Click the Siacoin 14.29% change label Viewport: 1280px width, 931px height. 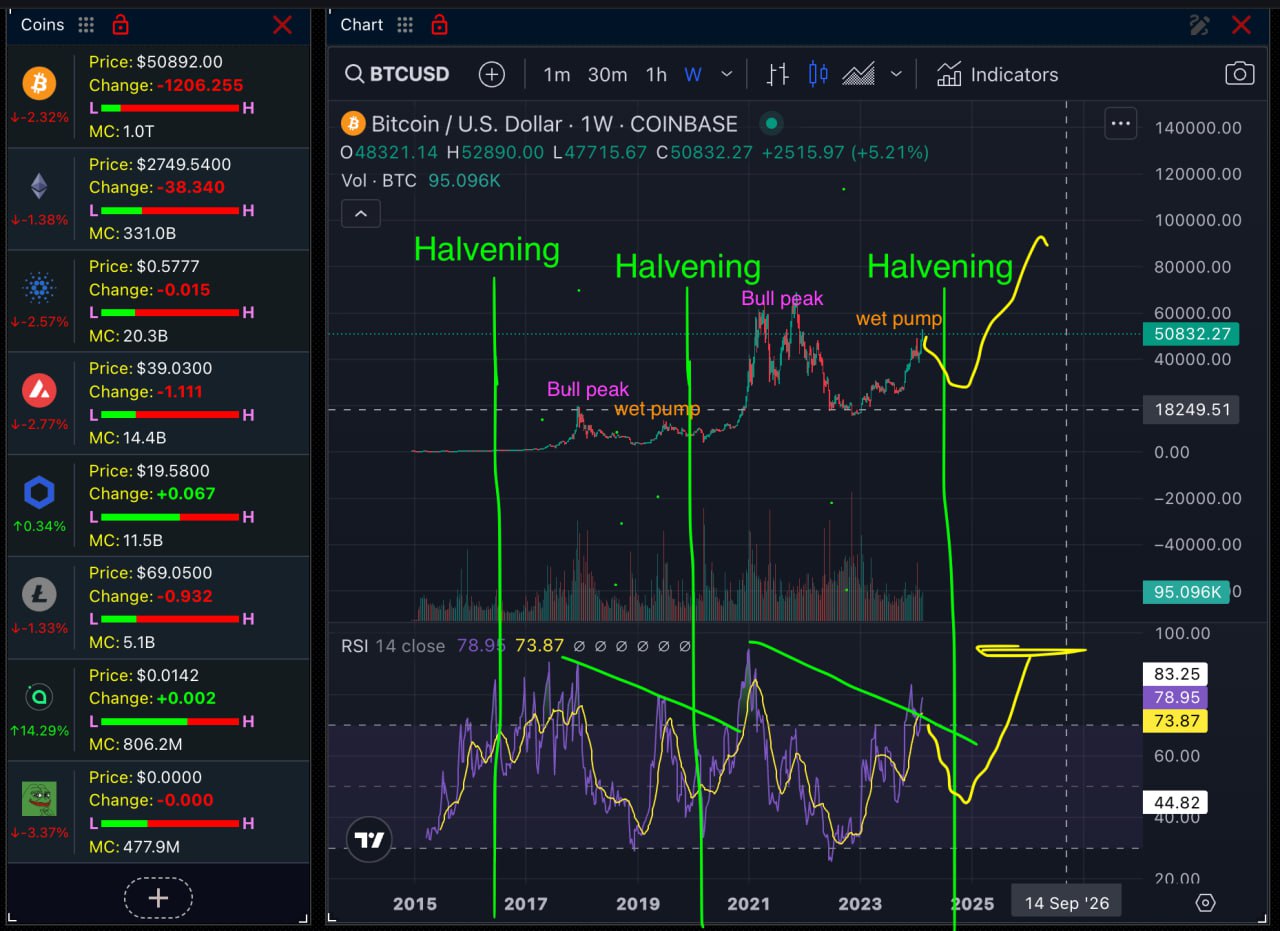click(x=39, y=731)
